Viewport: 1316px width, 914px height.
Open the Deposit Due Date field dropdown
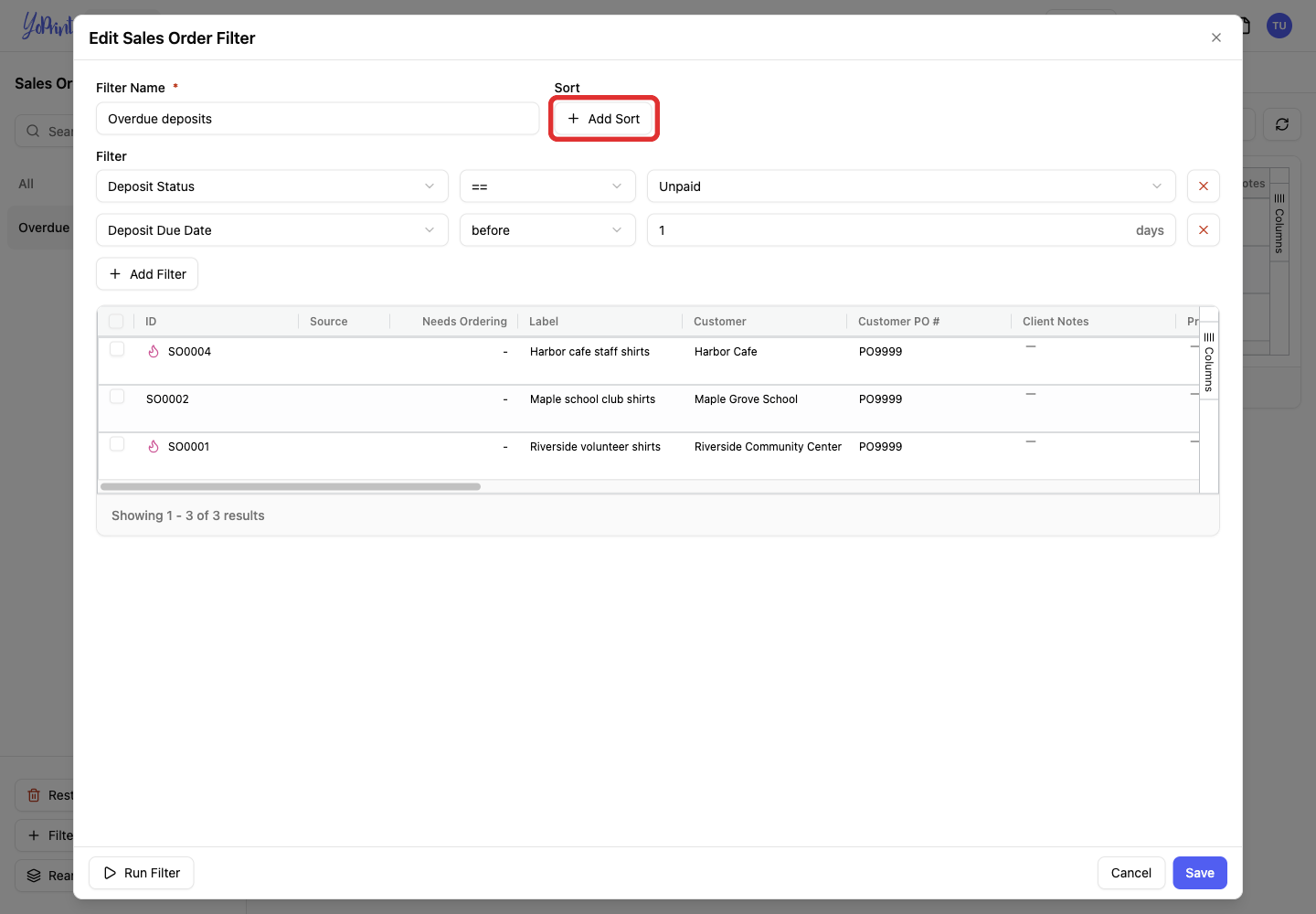coord(272,230)
